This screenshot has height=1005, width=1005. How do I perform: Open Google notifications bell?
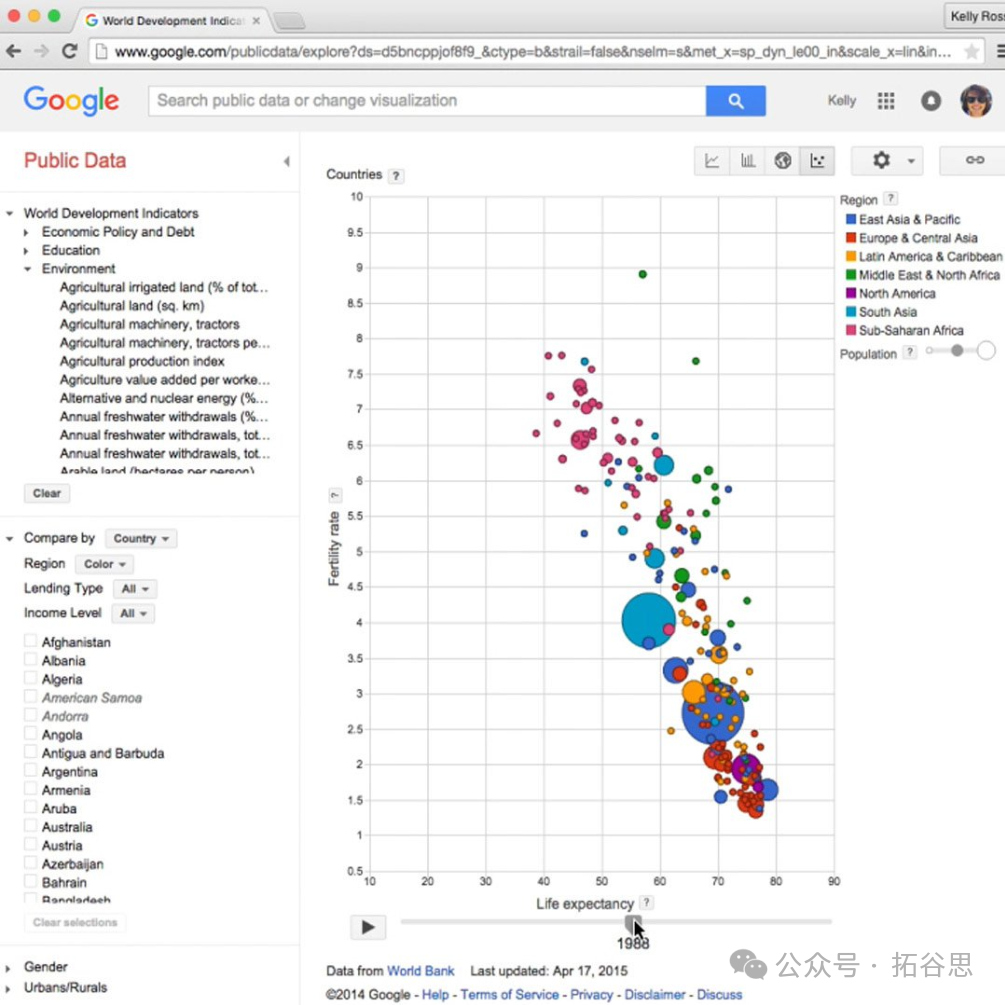(x=931, y=101)
